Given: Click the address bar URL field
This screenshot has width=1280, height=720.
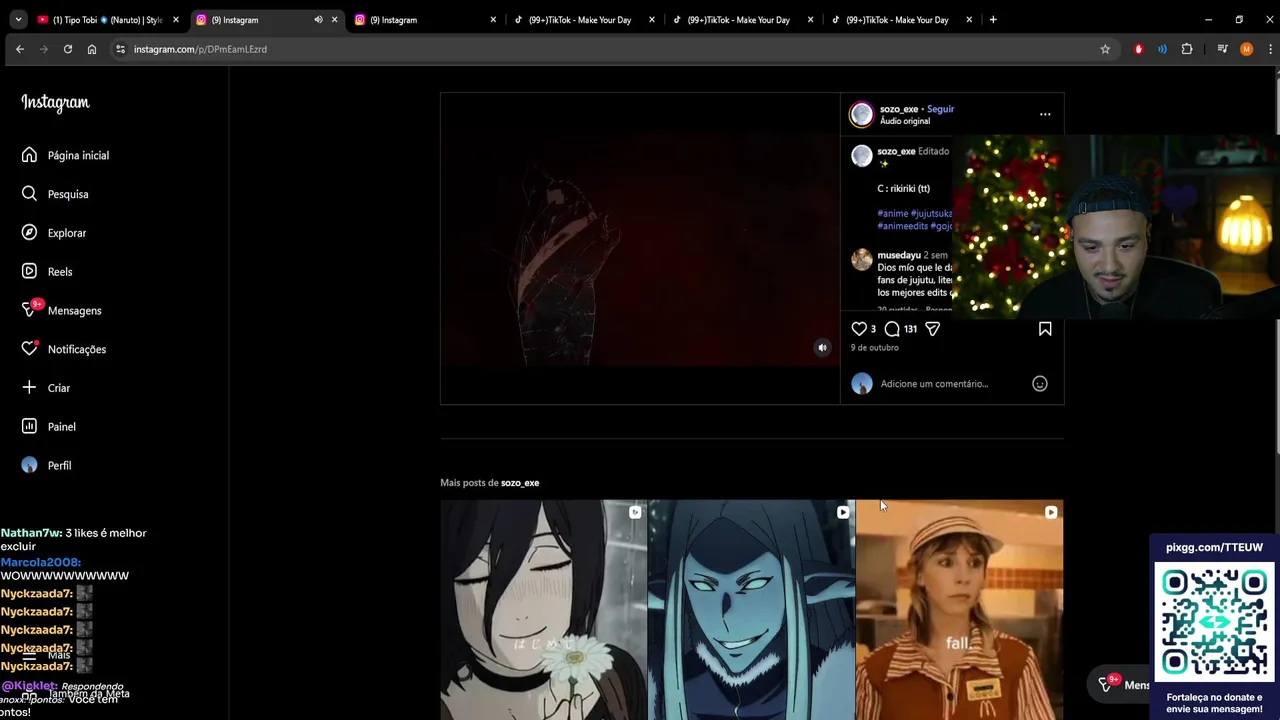Looking at the screenshot, I should click(x=600, y=49).
